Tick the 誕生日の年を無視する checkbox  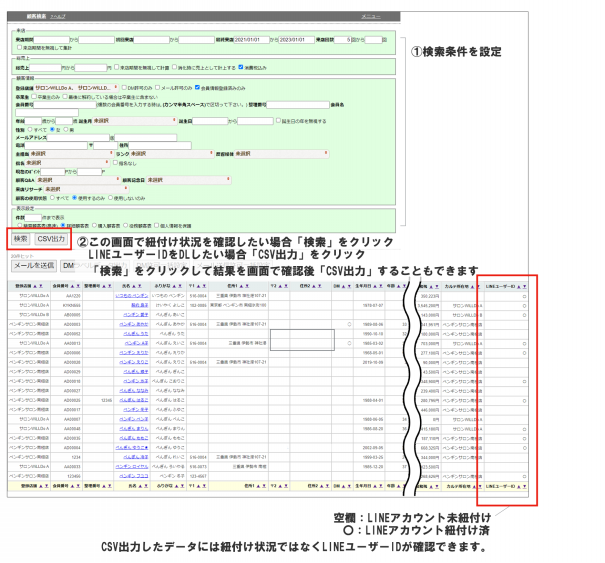(278, 121)
